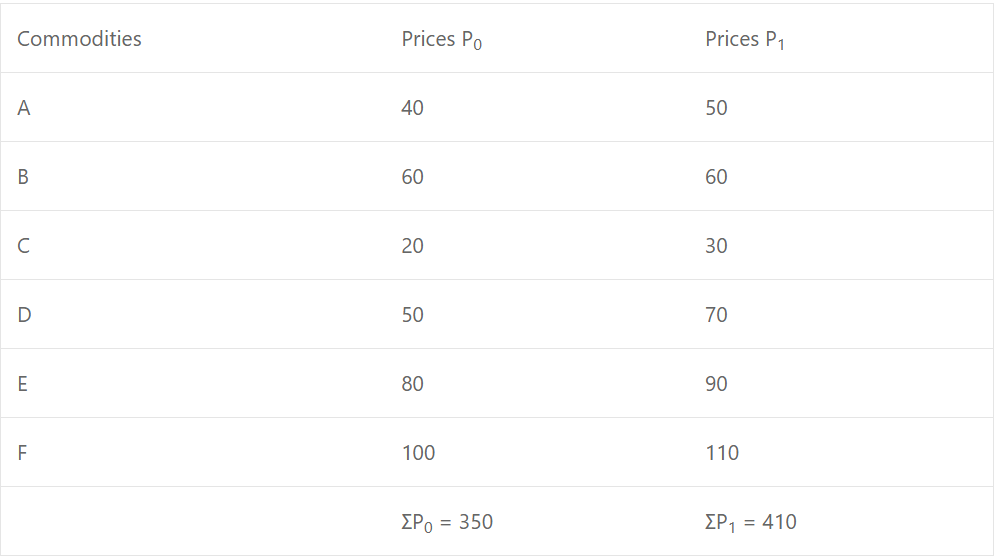Viewport: 997px width, 557px height.
Task: Select commodity B cell
Action: (x=23, y=177)
